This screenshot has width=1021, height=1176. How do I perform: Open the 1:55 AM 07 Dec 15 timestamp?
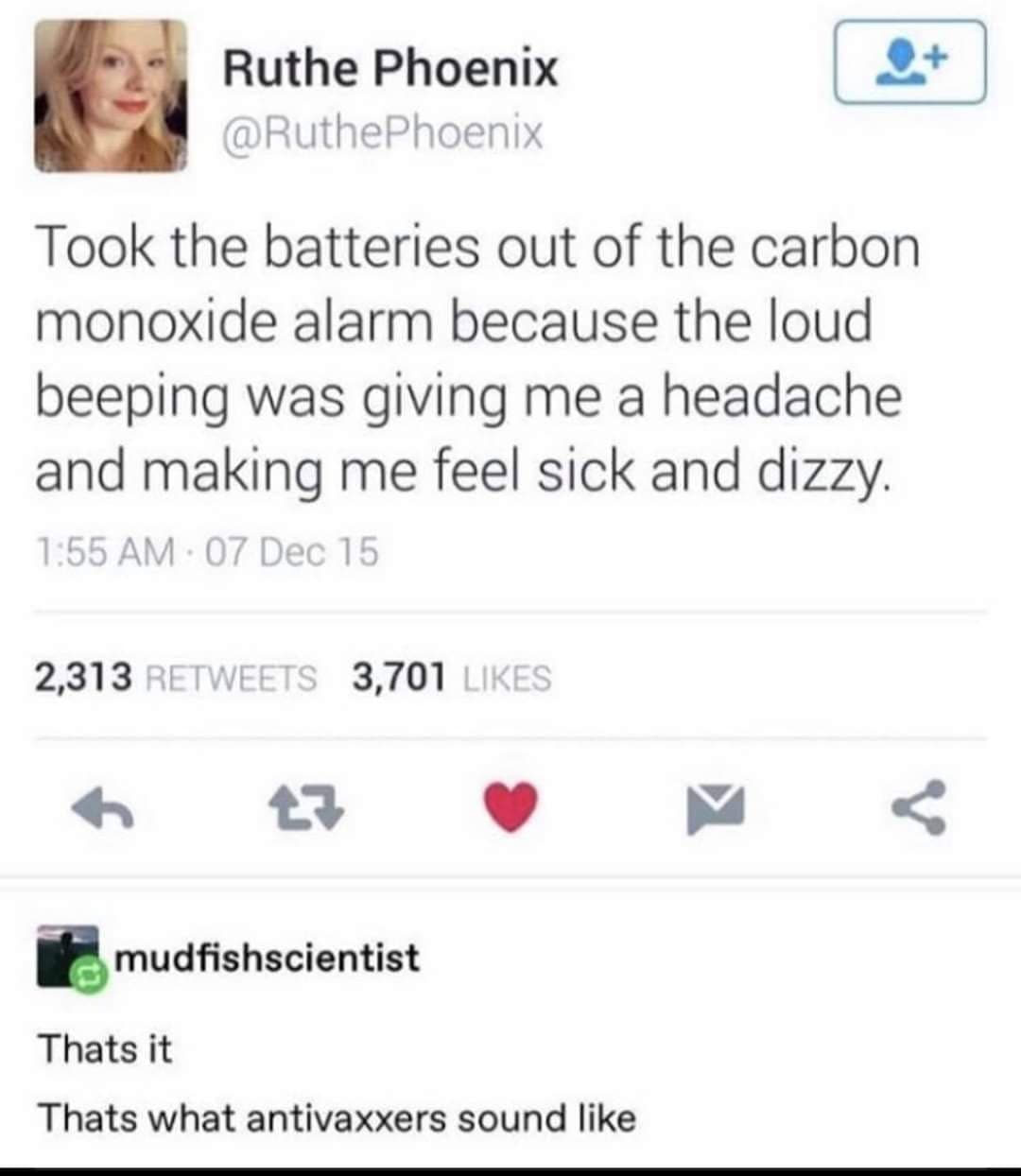click(207, 552)
